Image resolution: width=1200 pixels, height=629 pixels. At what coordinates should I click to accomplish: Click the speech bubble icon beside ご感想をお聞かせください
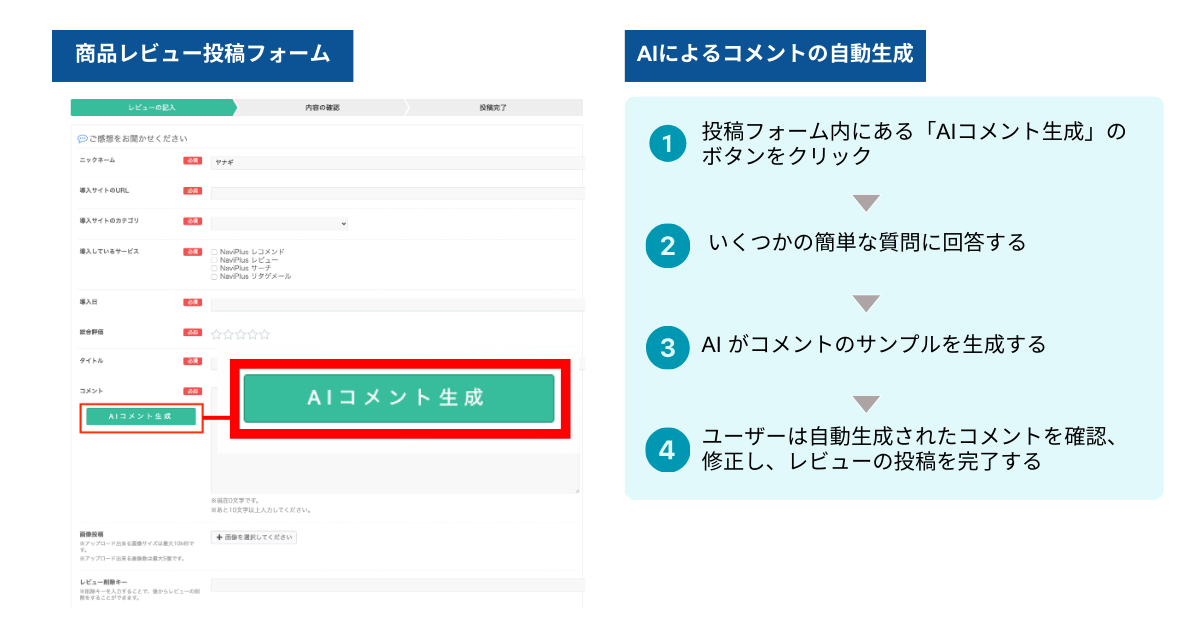tap(82, 139)
